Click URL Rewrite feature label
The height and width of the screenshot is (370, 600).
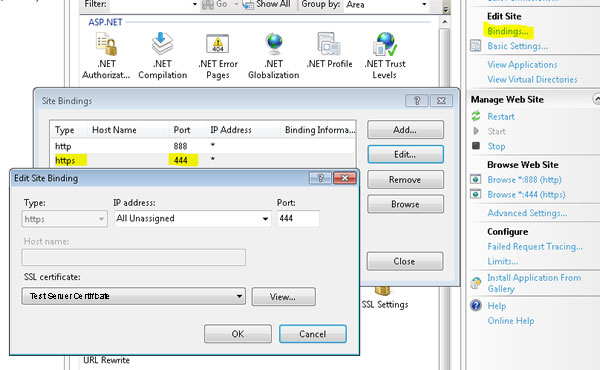[106, 360]
